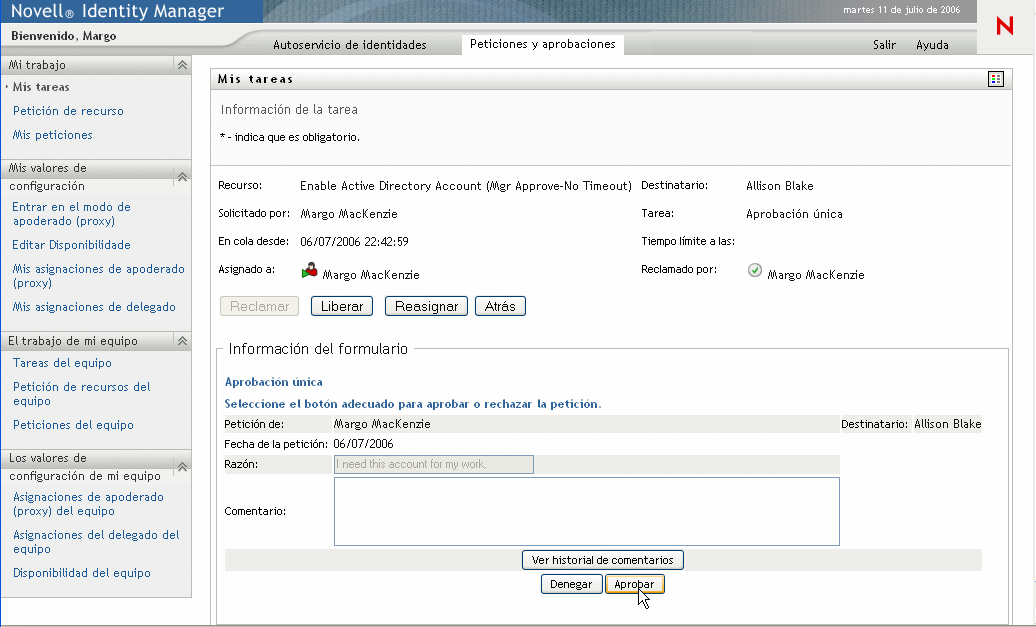Open Entrar en el modo de apoderado (proxy)
Viewport: 1036px width, 627px height.
tap(71, 214)
